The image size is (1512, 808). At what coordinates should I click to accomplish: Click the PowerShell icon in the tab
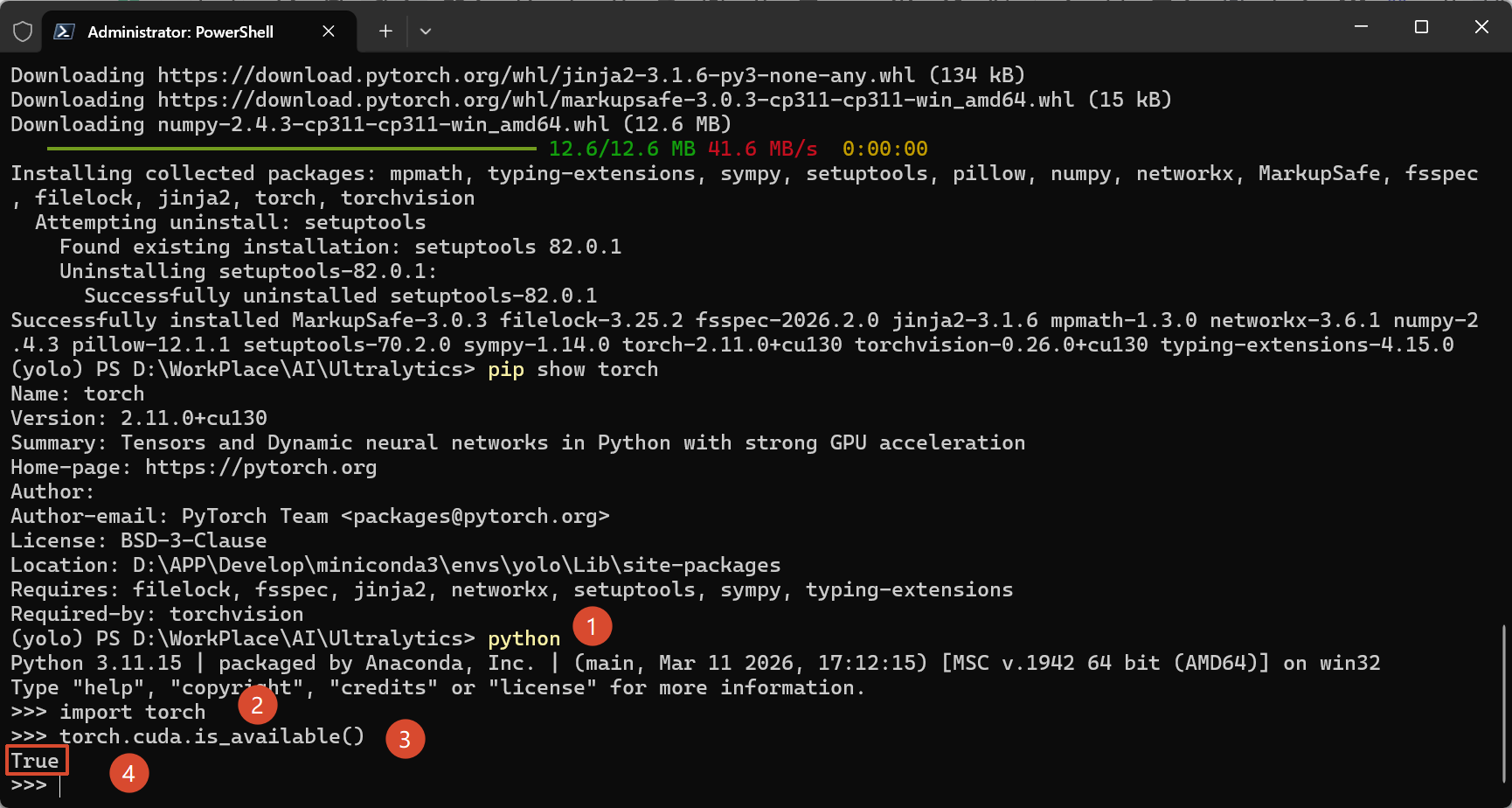64,31
